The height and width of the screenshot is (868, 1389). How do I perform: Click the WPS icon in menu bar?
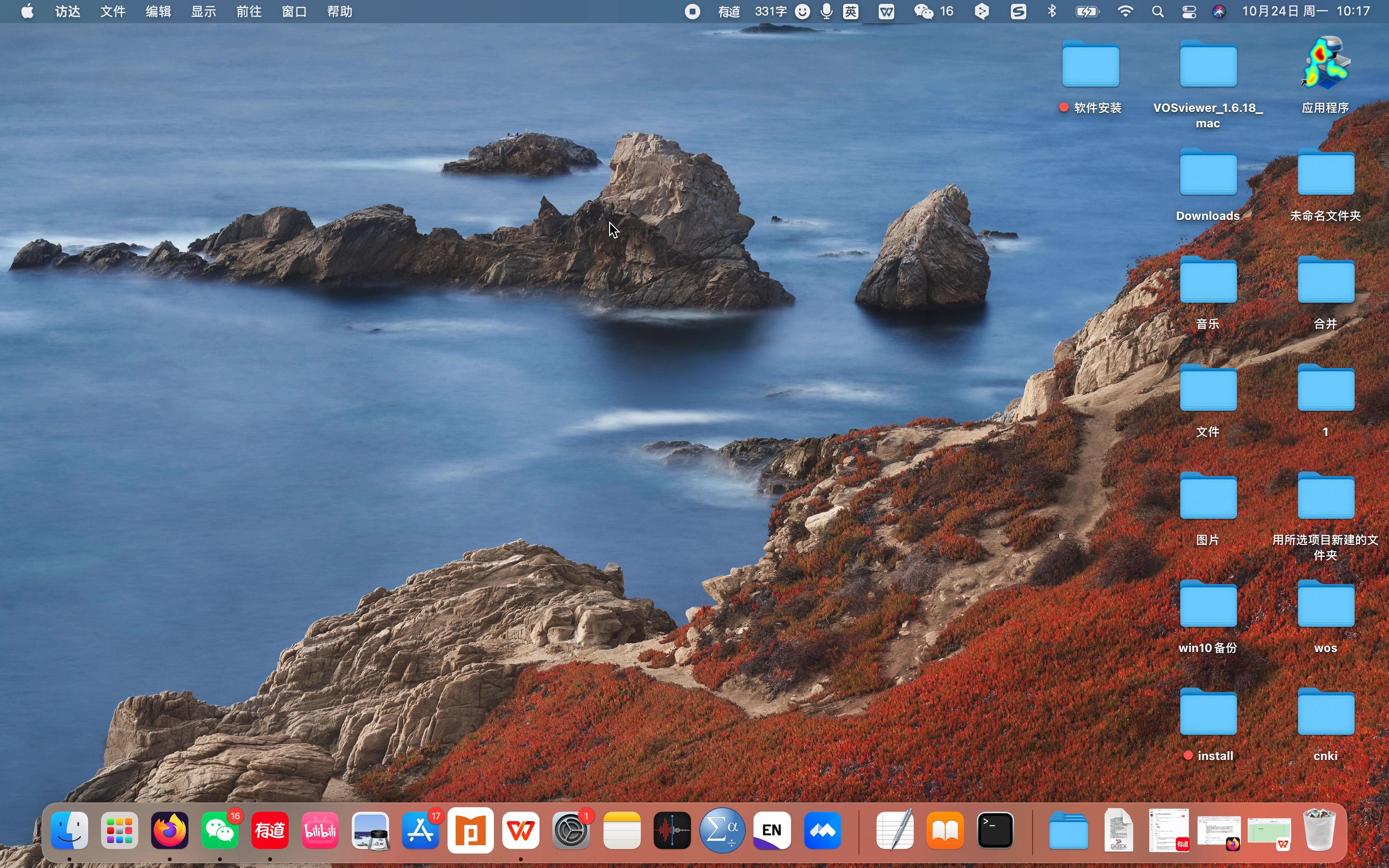tap(886, 12)
